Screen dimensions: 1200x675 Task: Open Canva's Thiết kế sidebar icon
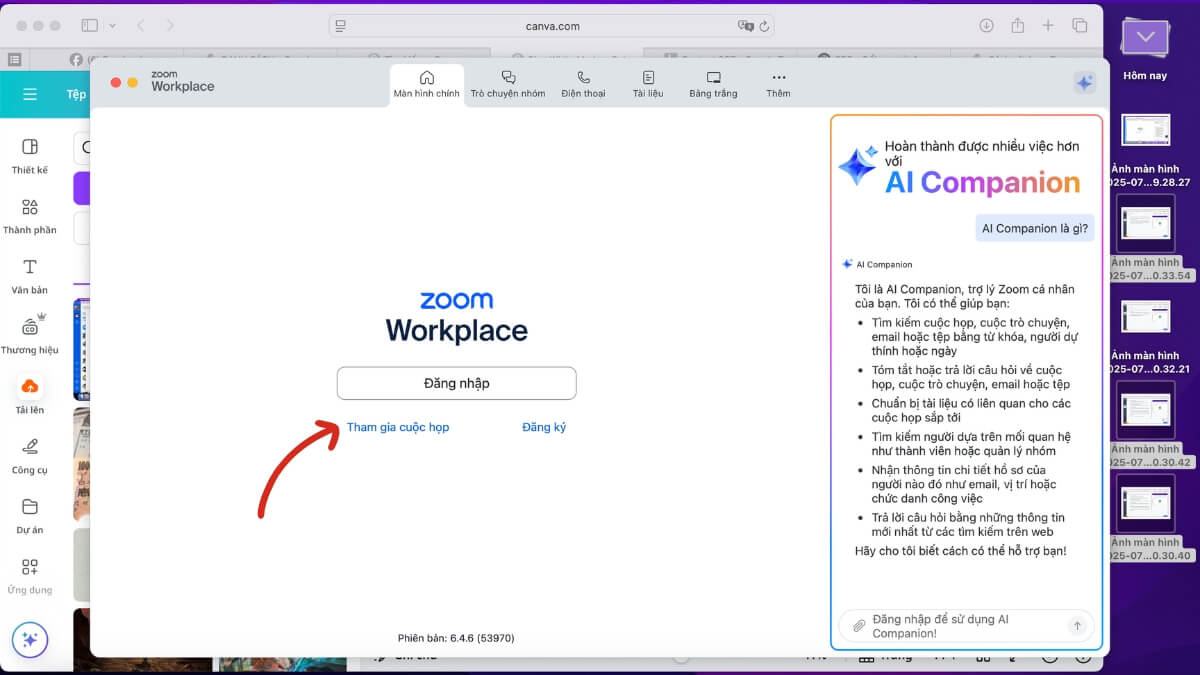pyautogui.click(x=30, y=154)
